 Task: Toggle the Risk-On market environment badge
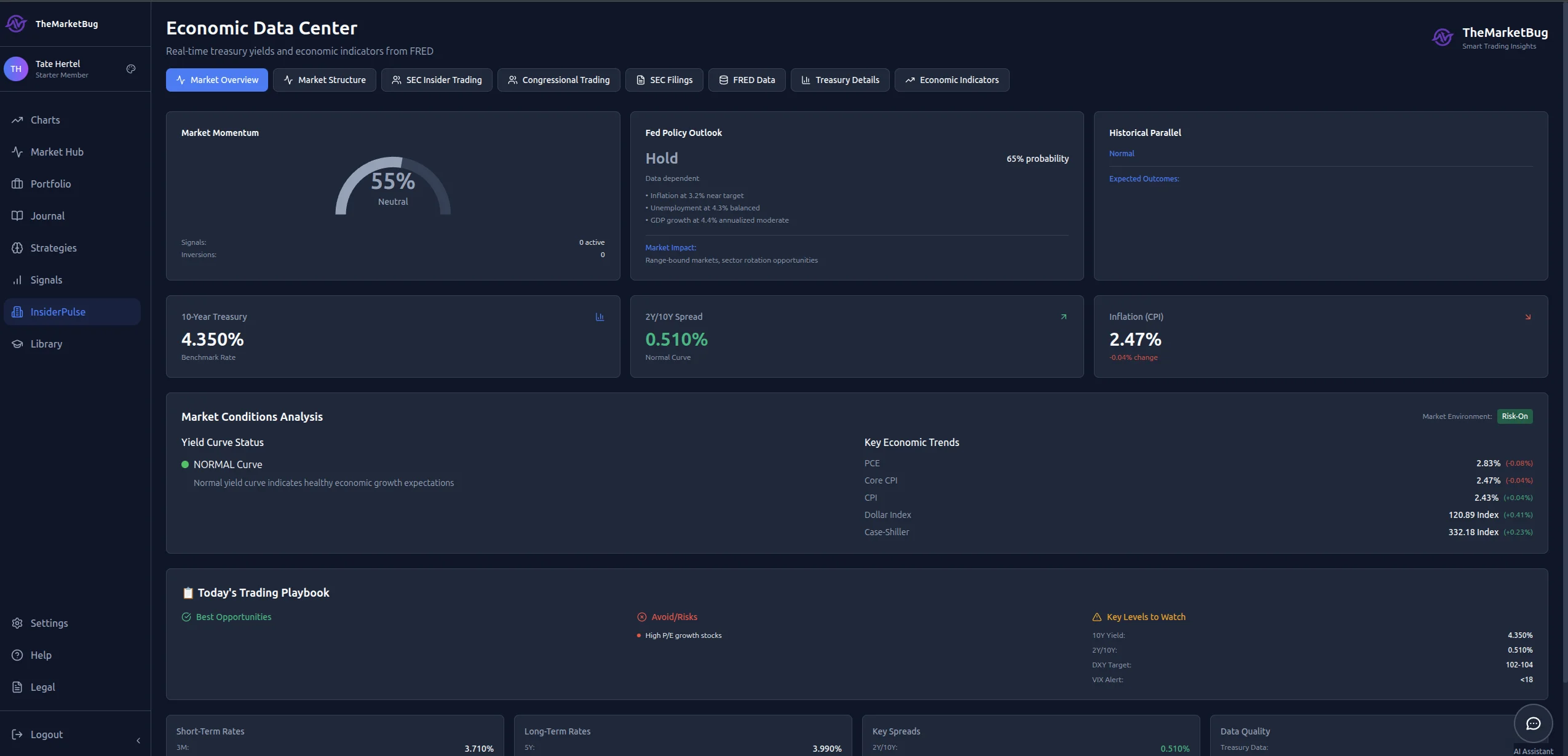[x=1515, y=416]
